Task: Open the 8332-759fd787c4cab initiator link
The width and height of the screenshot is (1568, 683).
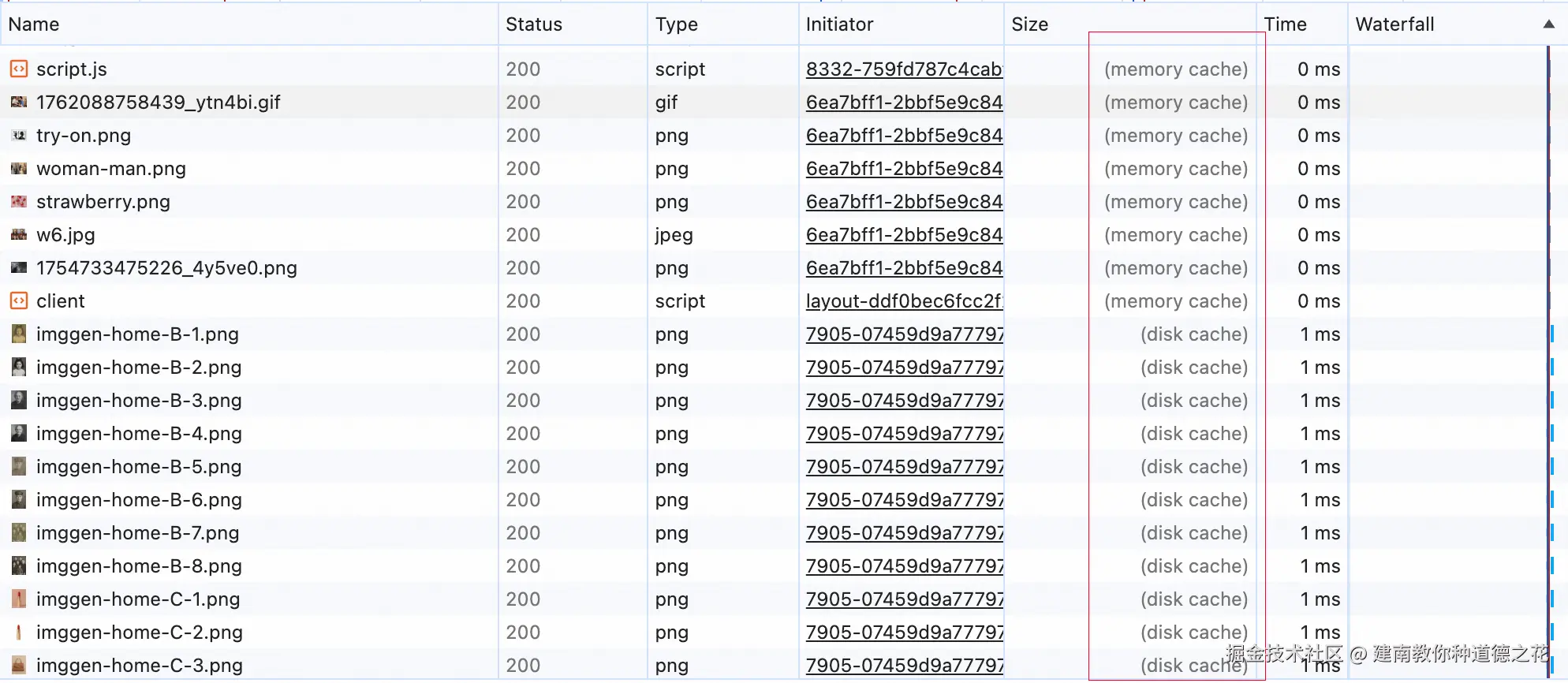Action: click(904, 69)
